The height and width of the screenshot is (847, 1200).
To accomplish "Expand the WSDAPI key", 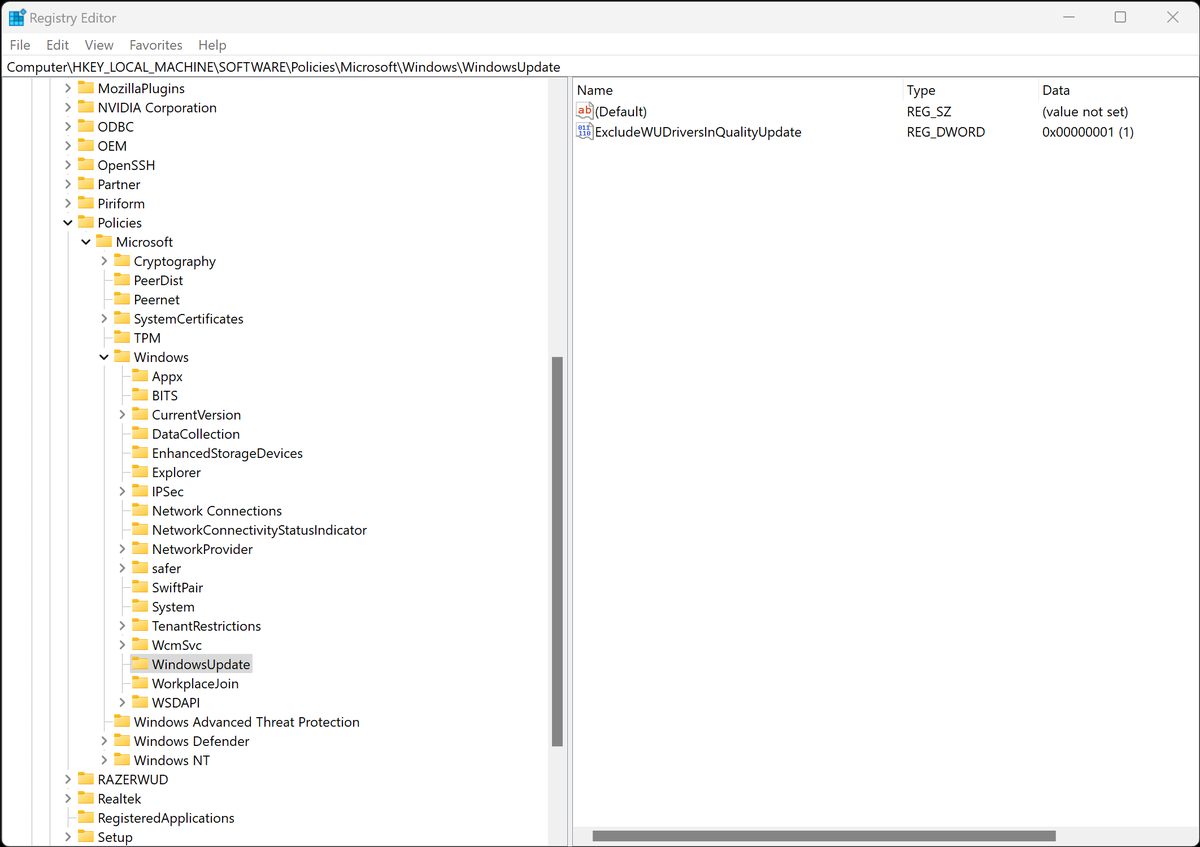I will [122, 702].
